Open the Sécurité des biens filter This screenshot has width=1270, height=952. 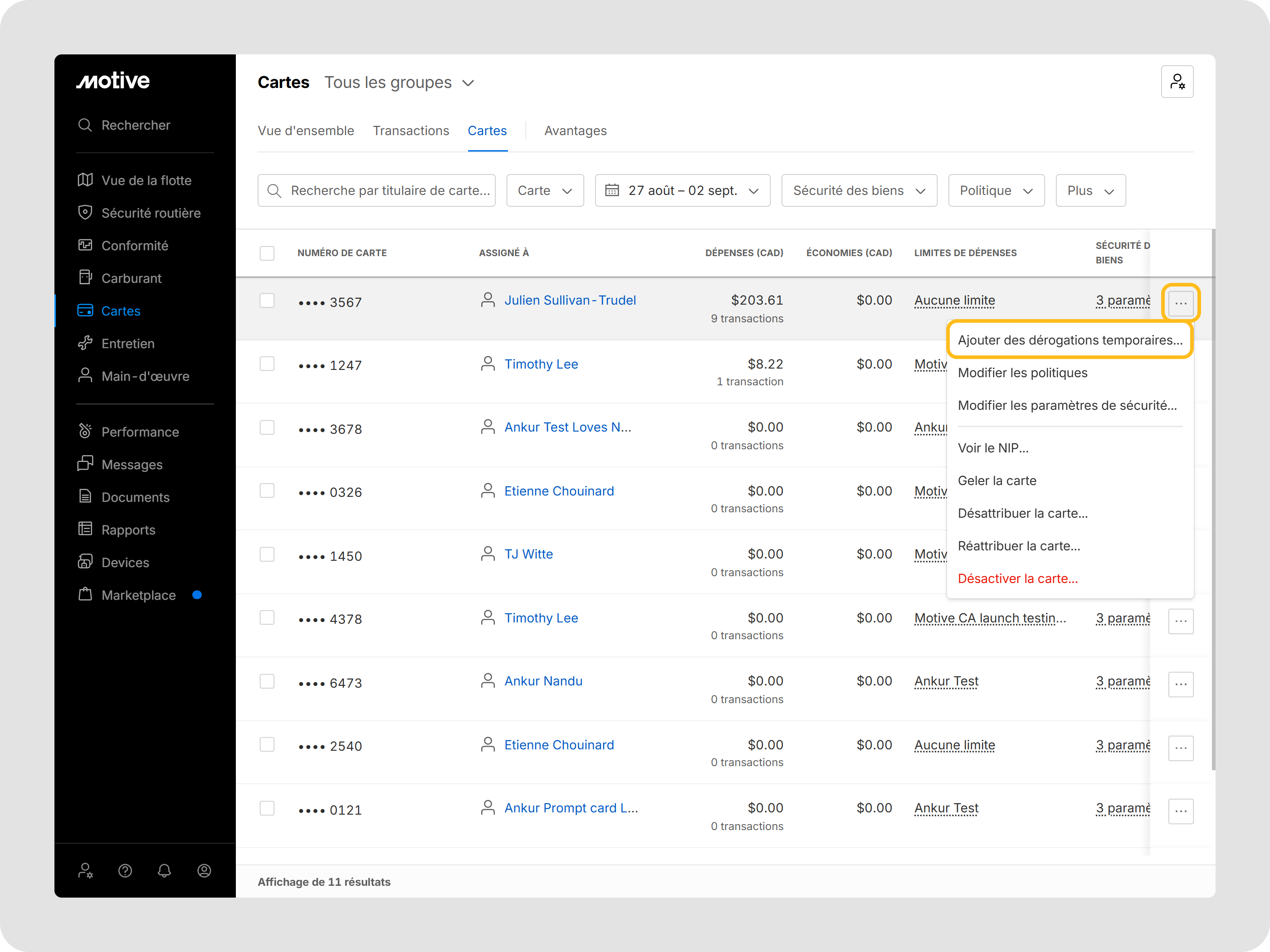point(859,190)
